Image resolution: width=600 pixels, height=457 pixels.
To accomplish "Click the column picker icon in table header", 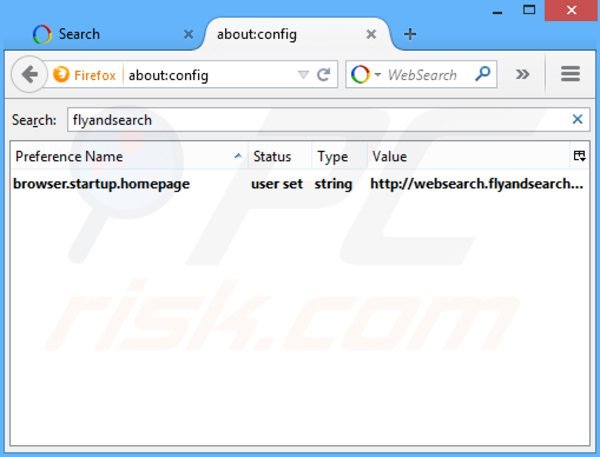I will [579, 156].
